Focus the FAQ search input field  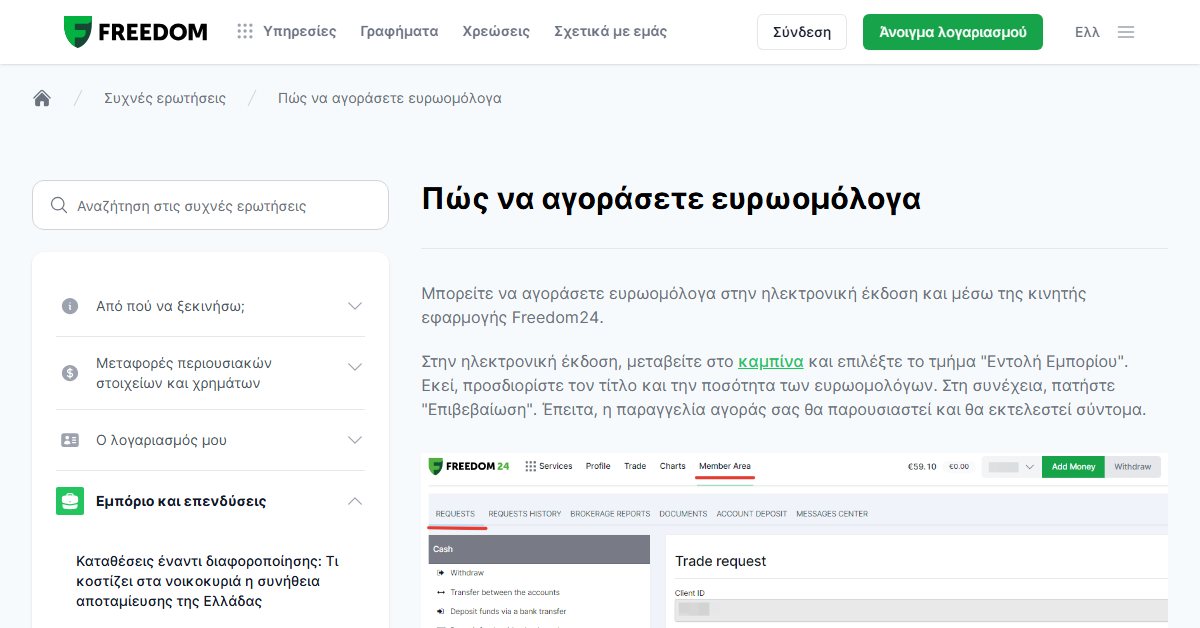[x=210, y=206]
